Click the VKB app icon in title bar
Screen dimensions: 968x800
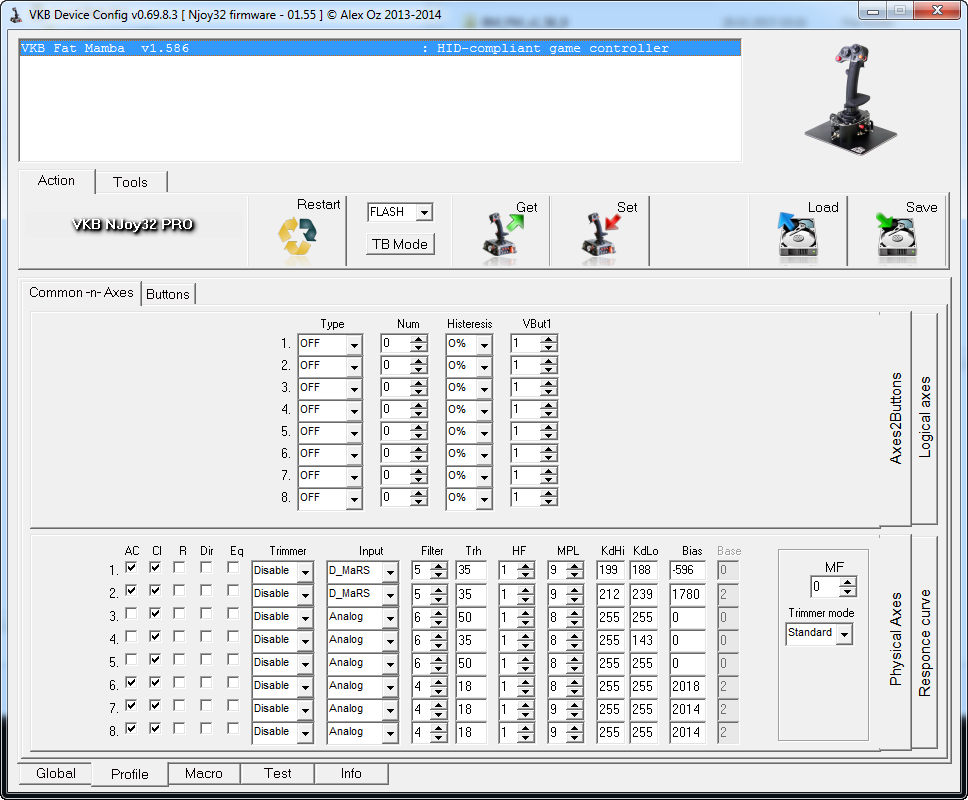[15, 14]
